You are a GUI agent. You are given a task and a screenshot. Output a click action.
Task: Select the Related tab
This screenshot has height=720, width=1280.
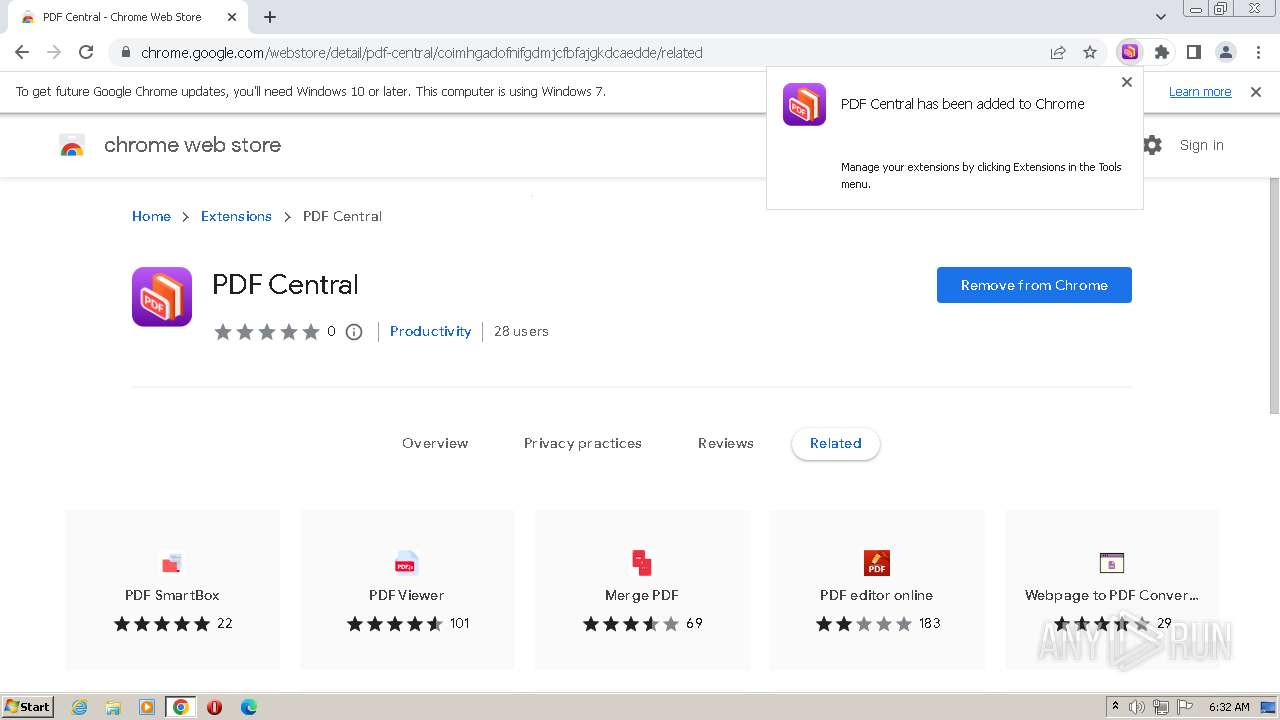pyautogui.click(x=835, y=444)
